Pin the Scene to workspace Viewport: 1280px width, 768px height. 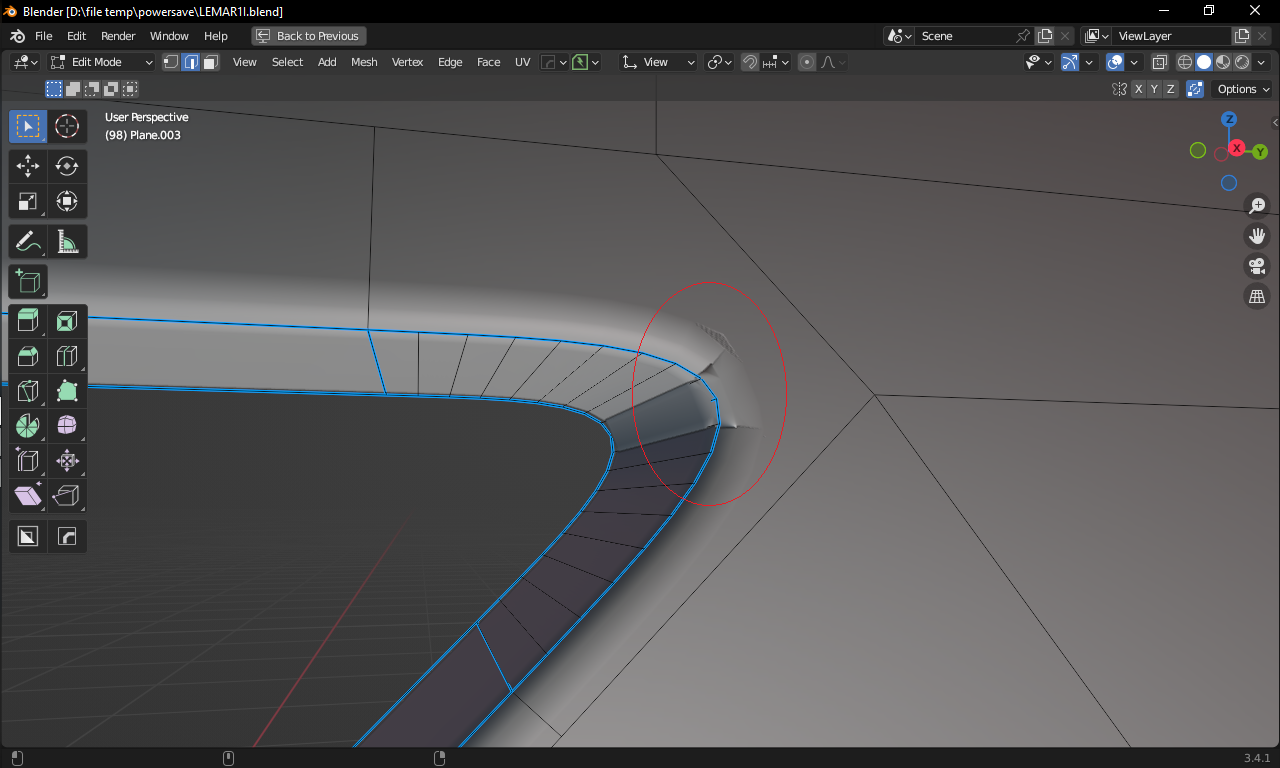pyautogui.click(x=1023, y=36)
